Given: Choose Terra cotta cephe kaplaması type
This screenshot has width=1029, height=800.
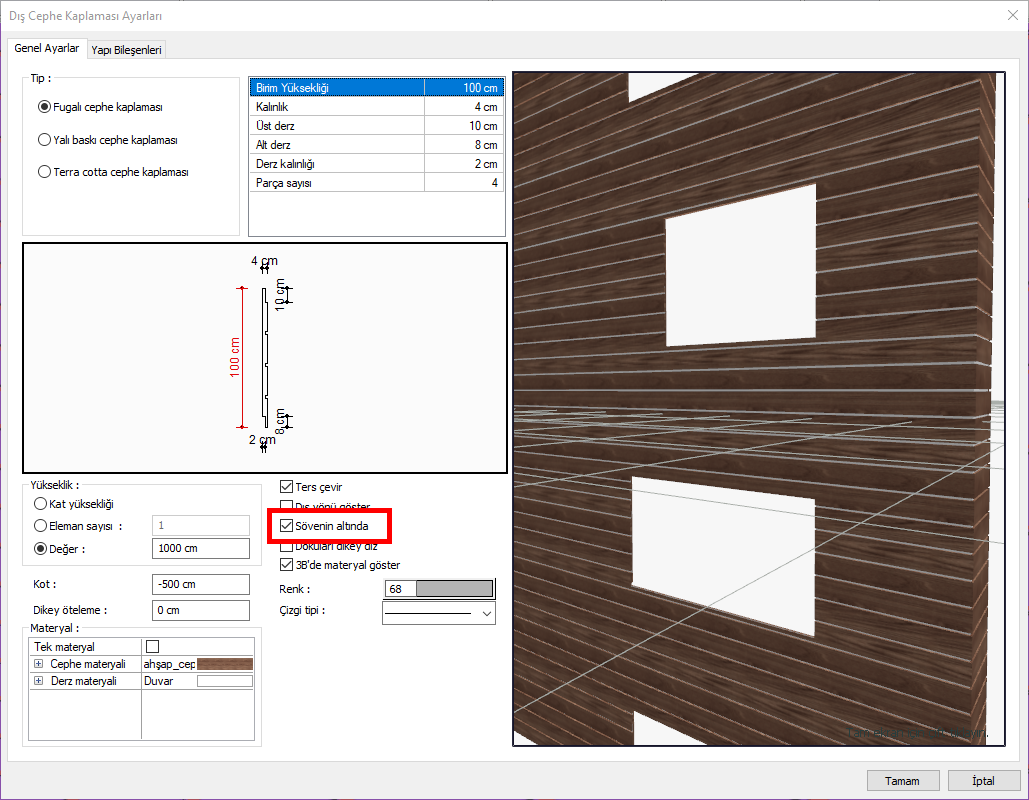Looking at the screenshot, I should coord(44,172).
